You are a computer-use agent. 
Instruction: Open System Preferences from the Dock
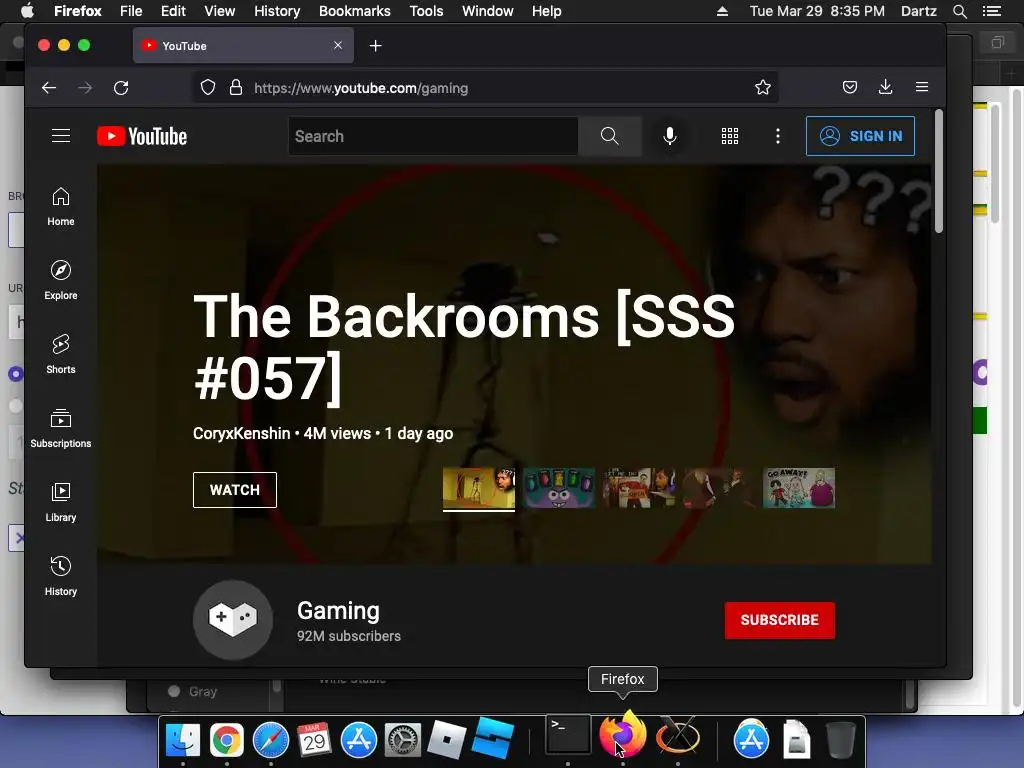coord(402,740)
